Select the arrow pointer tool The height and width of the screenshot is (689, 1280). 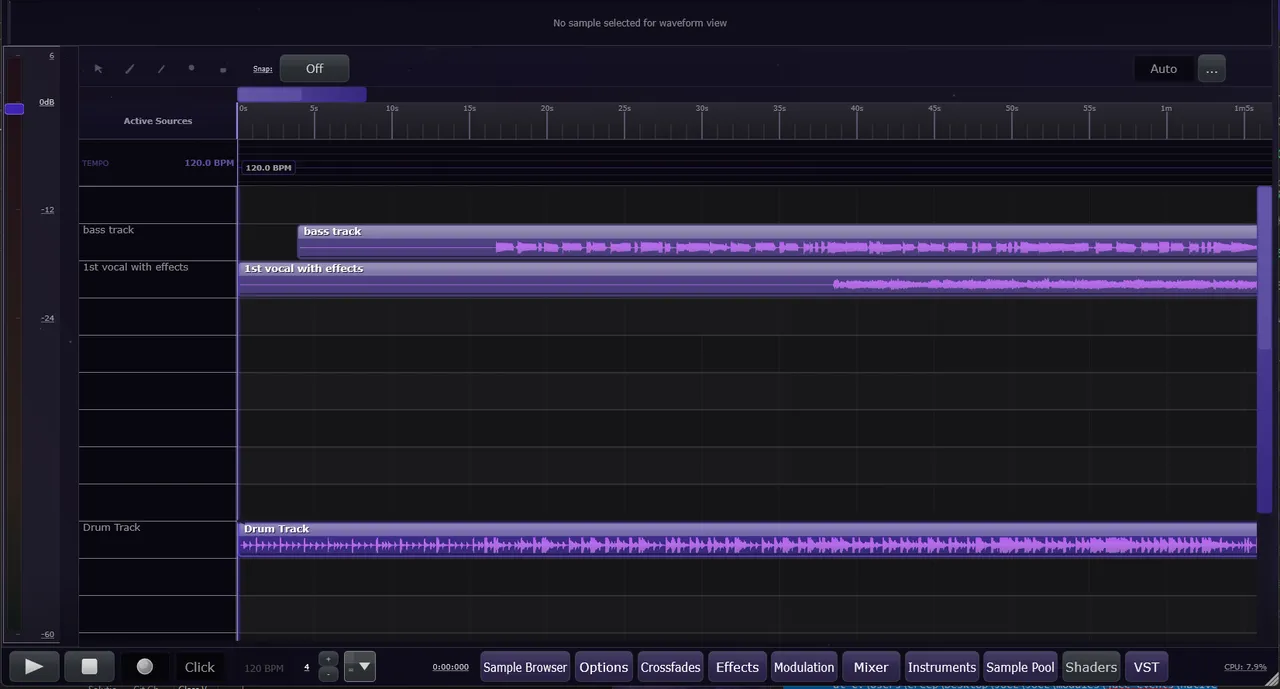tap(98, 69)
